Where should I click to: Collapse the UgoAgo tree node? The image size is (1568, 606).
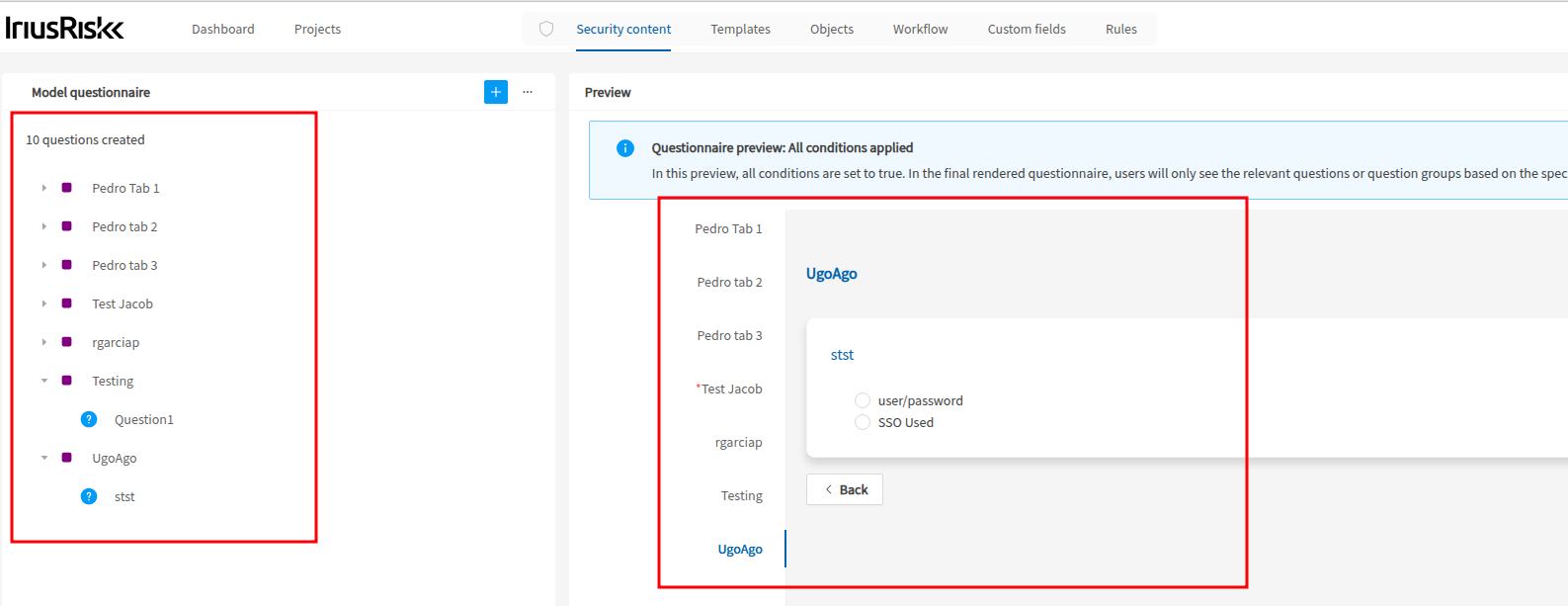[44, 458]
